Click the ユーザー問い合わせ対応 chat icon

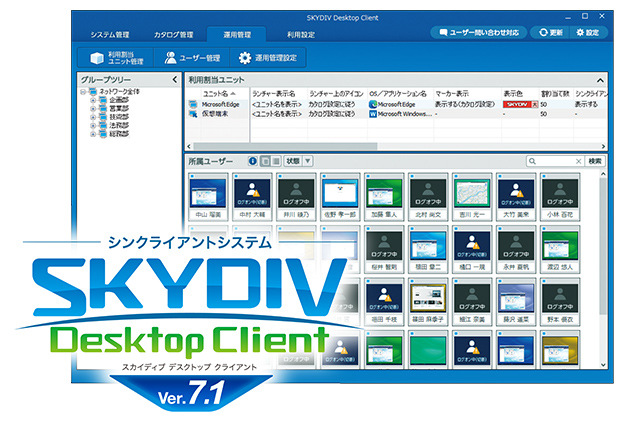click(444, 32)
